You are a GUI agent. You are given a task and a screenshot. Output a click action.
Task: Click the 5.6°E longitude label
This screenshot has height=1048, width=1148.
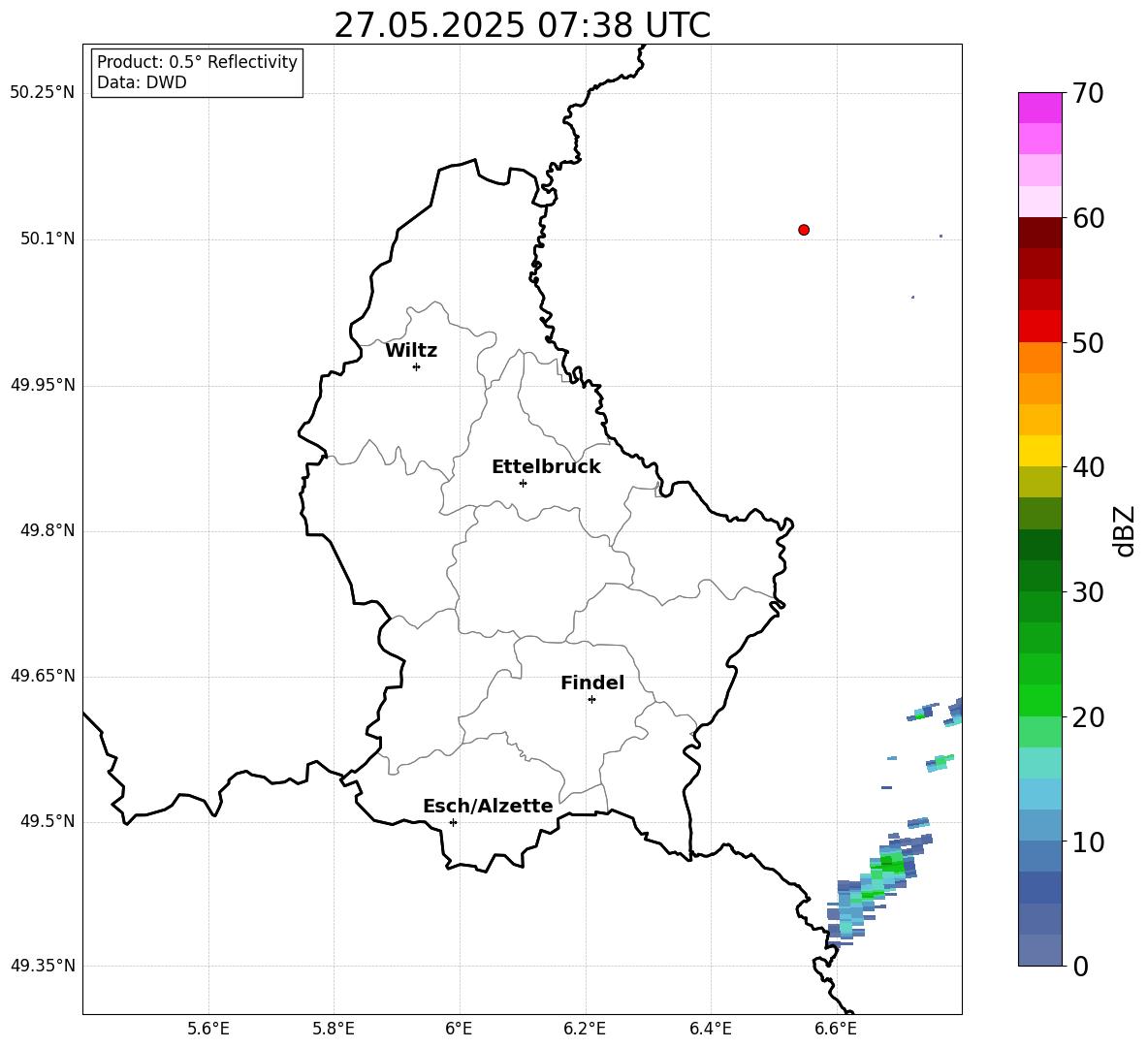[x=208, y=1029]
